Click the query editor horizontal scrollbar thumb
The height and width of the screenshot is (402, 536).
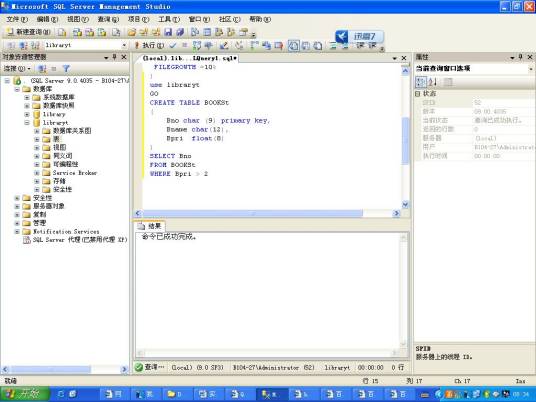[x=252, y=213]
